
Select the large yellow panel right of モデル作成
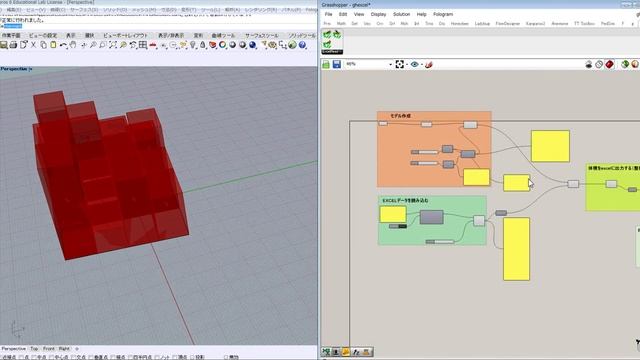click(550, 146)
